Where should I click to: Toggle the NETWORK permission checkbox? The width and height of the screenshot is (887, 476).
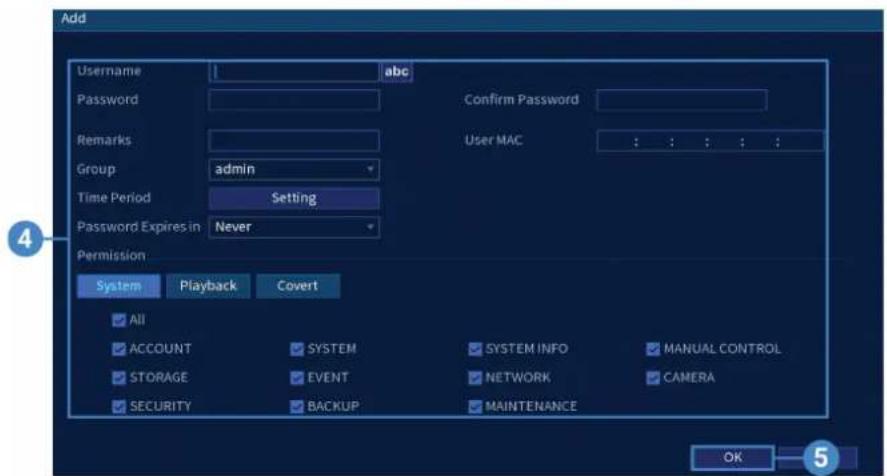click(x=475, y=378)
